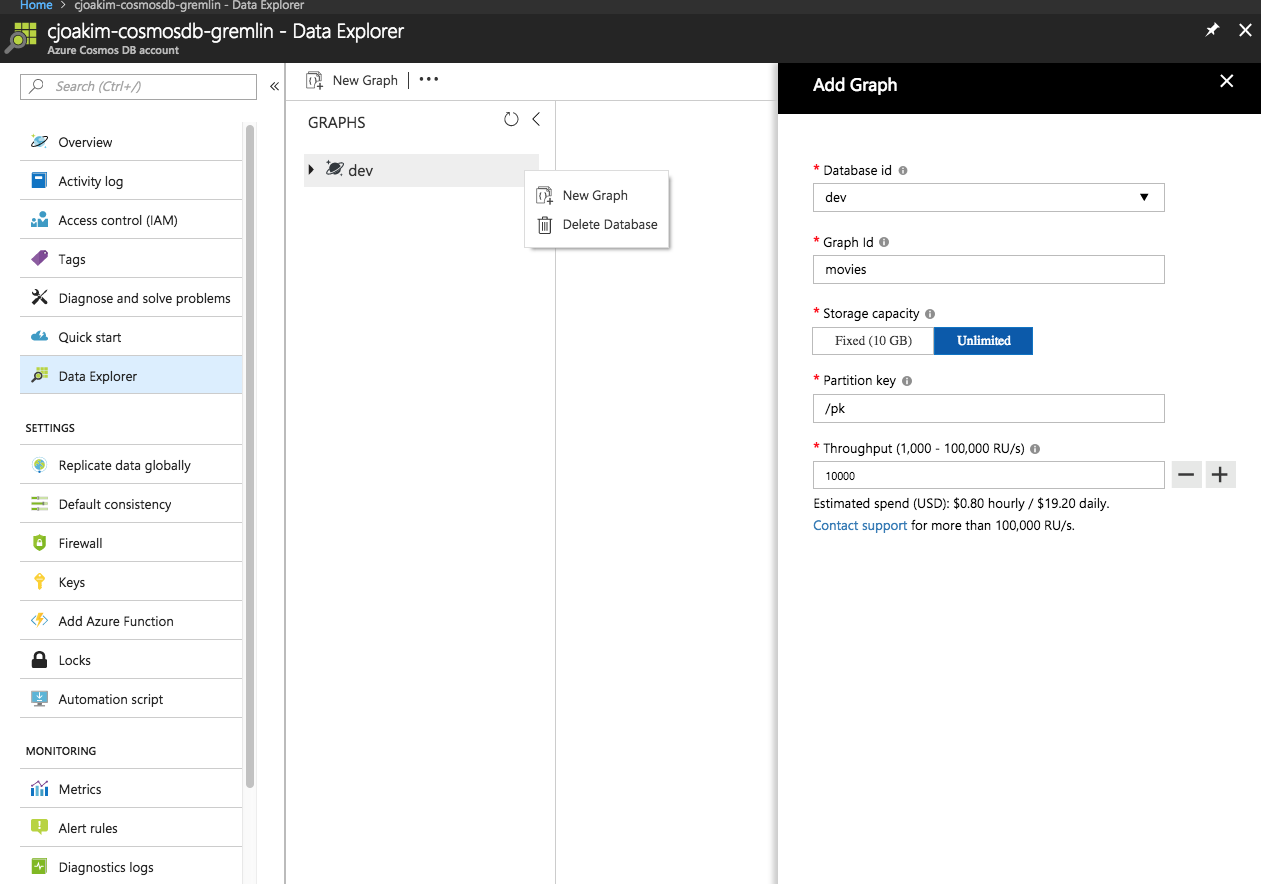Image resolution: width=1261 pixels, height=884 pixels.
Task: Open Diagnostics logs entry label
Action: [x=106, y=867]
